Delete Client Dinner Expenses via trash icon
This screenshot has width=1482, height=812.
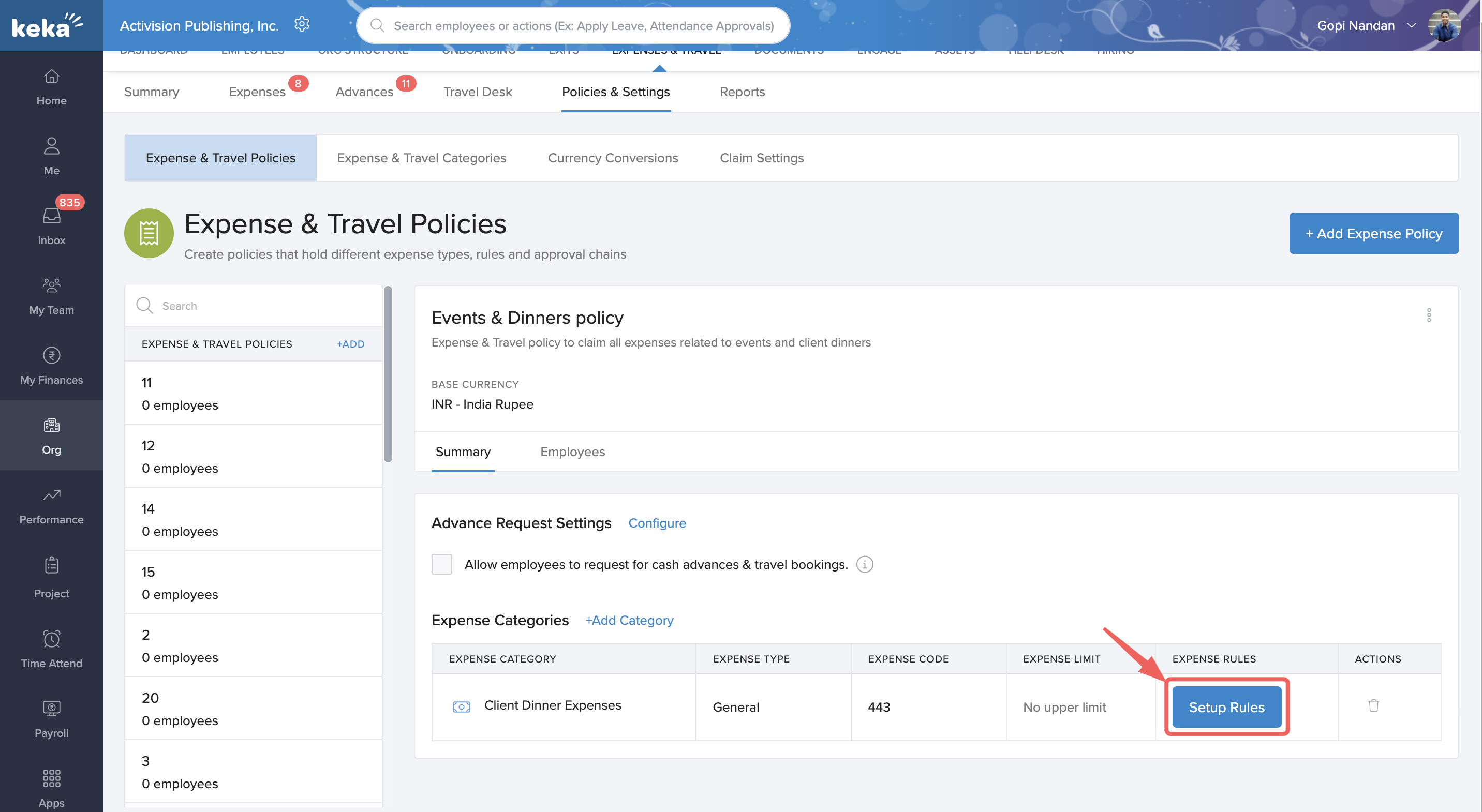[1373, 705]
